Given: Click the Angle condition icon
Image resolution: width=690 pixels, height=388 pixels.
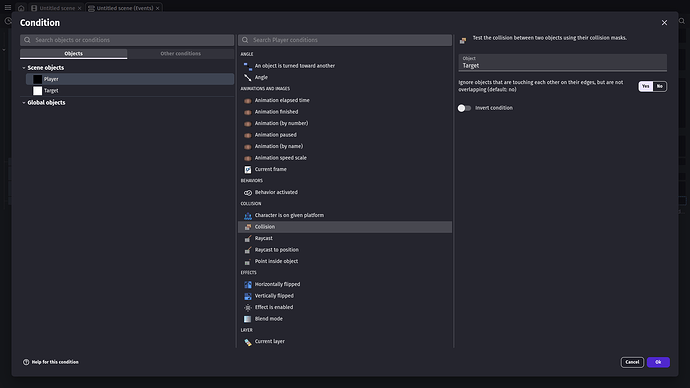Looking at the screenshot, I should click(248, 77).
